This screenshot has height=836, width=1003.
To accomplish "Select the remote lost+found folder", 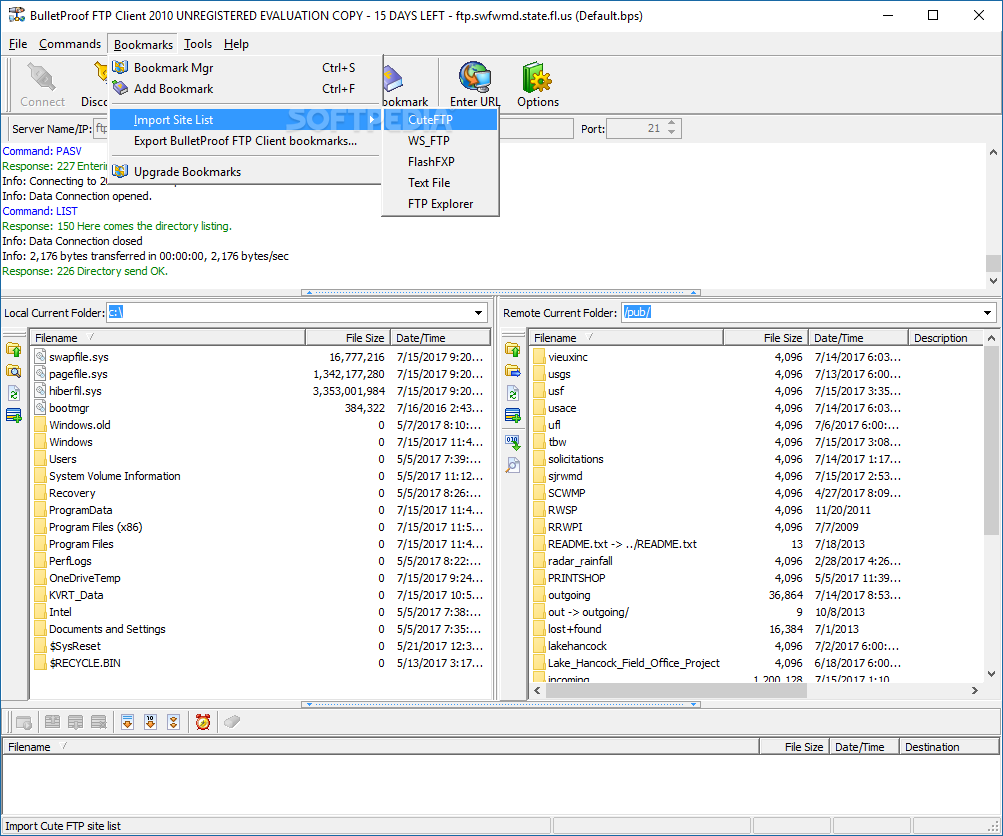I will (574, 629).
